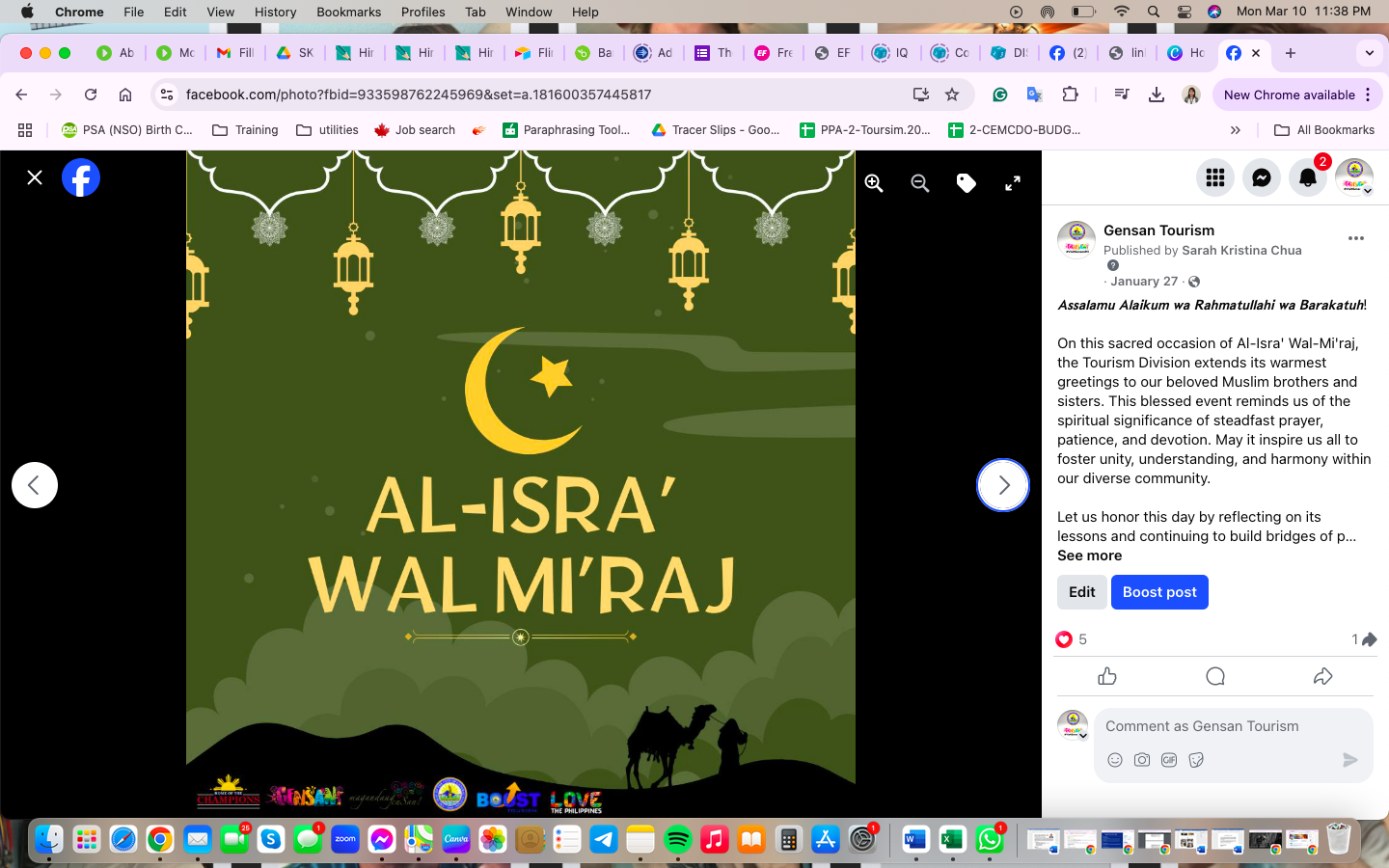Open Chrome extensions puzzle icon
The image size is (1389, 868).
point(1070,95)
